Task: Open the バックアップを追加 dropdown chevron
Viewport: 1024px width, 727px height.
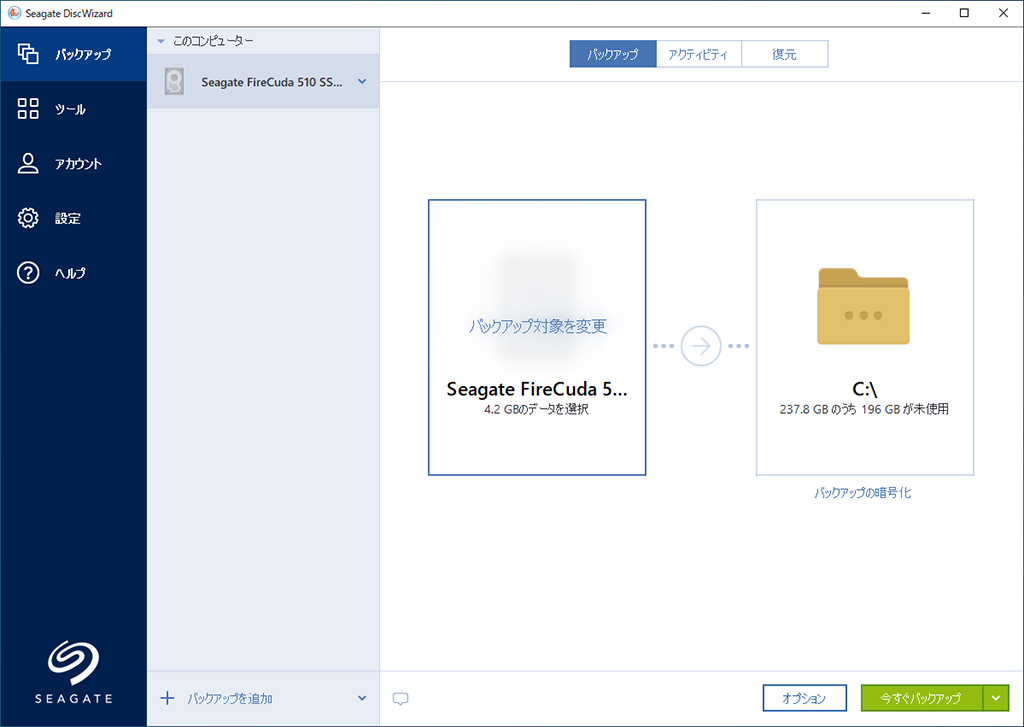Action: [362, 698]
